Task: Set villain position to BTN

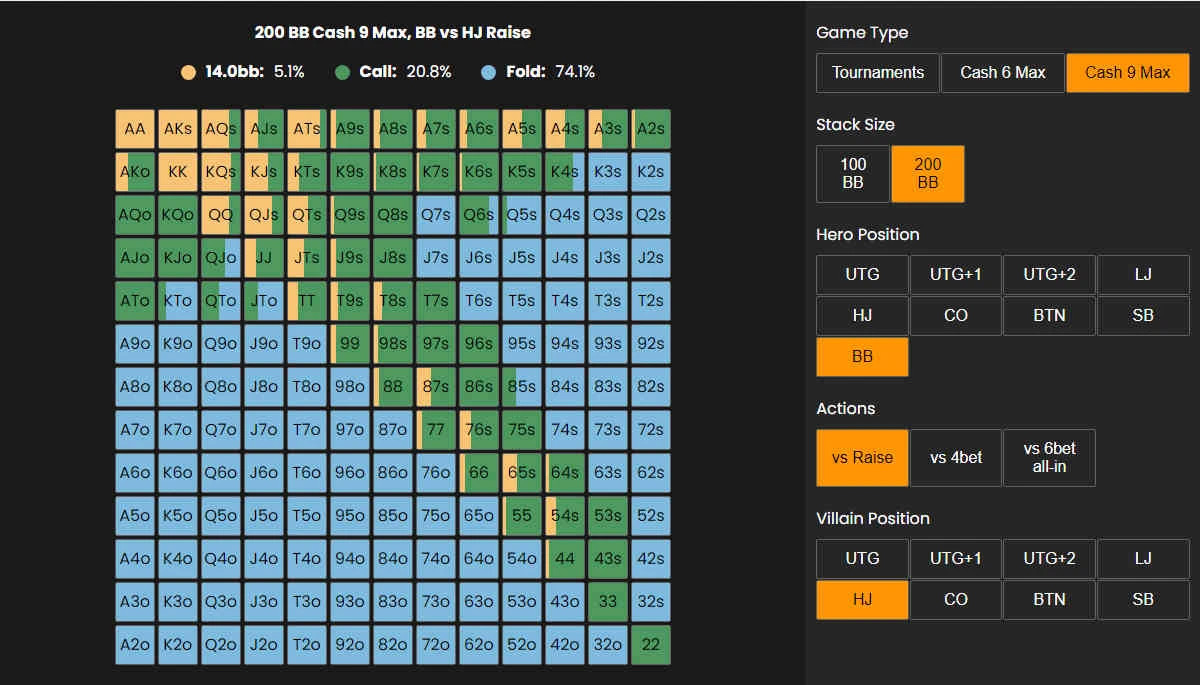Action: [x=1049, y=599]
